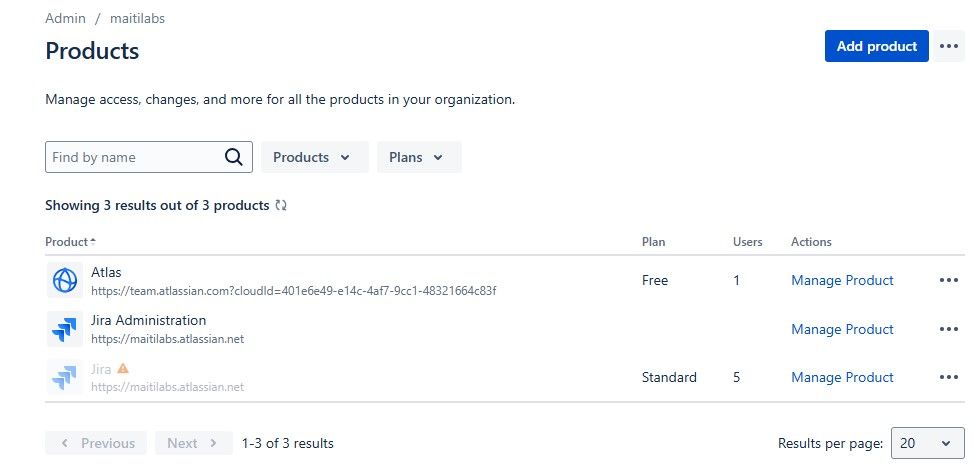This screenshot has width=979, height=466.
Task: Open the Plans filter dropdown
Action: (x=419, y=157)
